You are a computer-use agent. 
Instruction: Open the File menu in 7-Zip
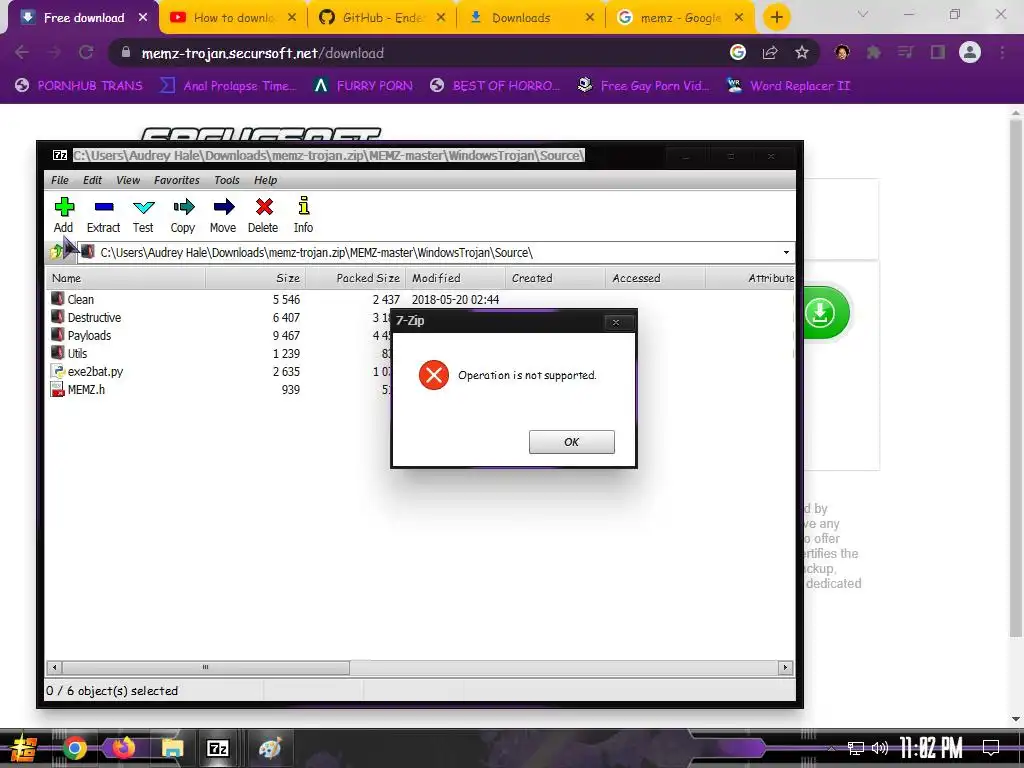pos(59,180)
